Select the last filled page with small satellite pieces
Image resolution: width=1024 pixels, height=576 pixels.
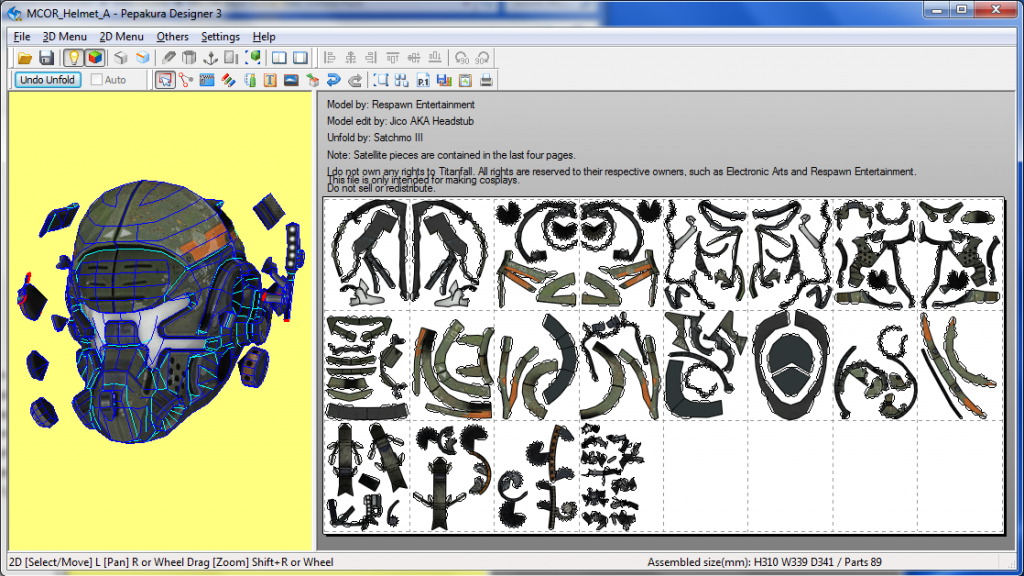point(621,477)
